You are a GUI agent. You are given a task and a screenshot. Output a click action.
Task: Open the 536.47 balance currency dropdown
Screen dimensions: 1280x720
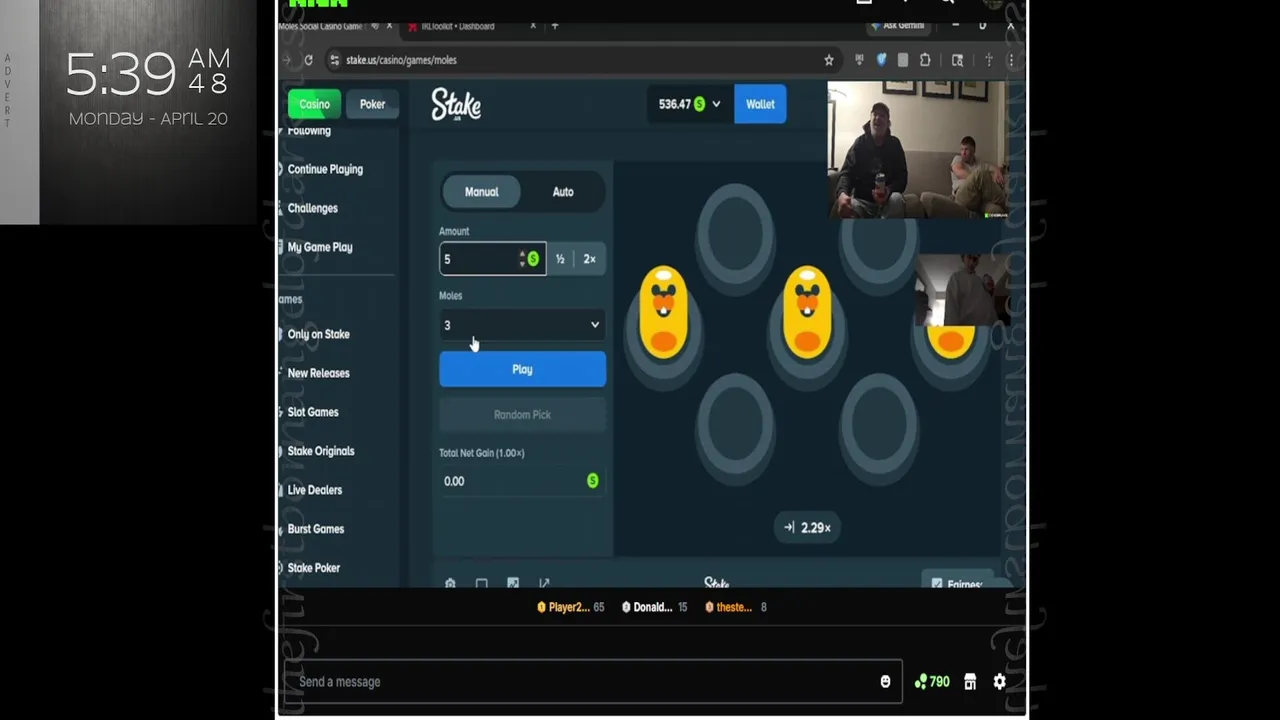689,104
